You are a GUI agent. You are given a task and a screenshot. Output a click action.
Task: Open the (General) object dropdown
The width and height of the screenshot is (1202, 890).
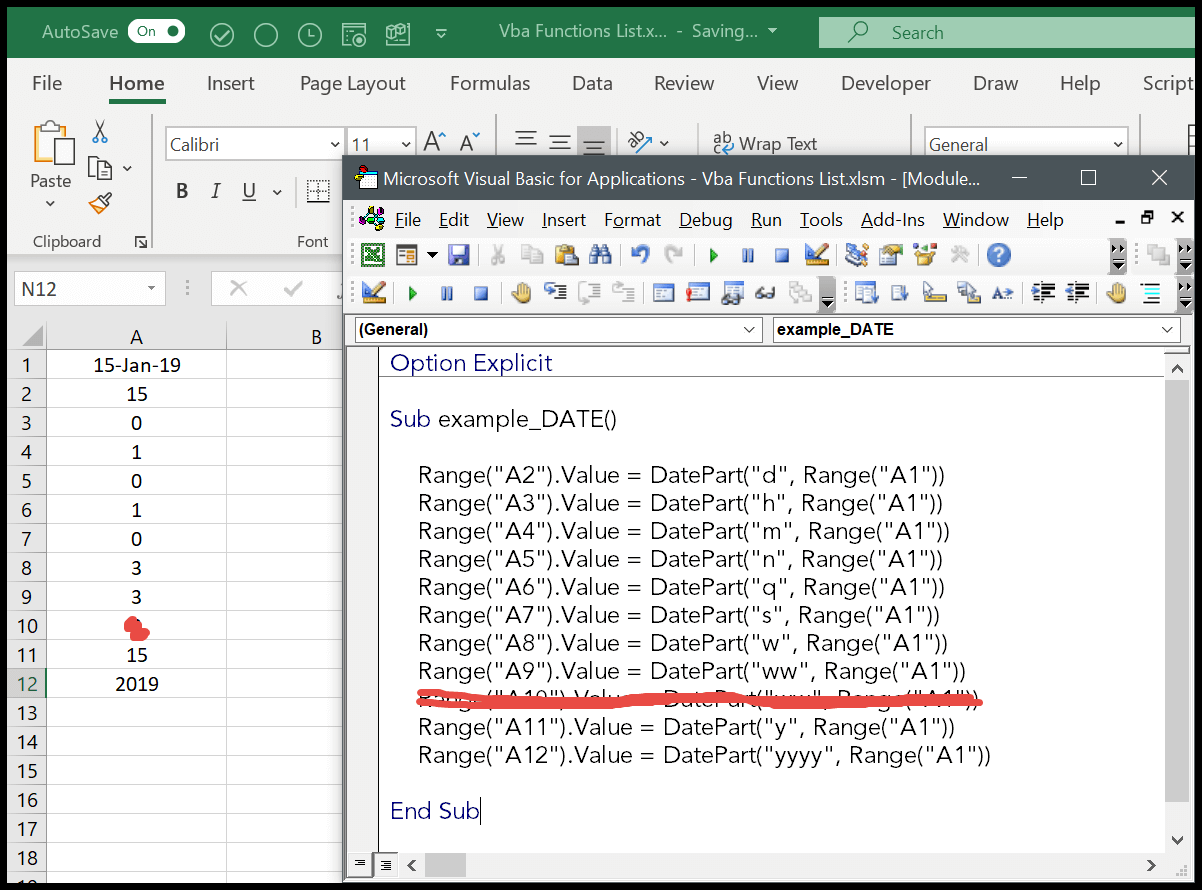coord(748,330)
